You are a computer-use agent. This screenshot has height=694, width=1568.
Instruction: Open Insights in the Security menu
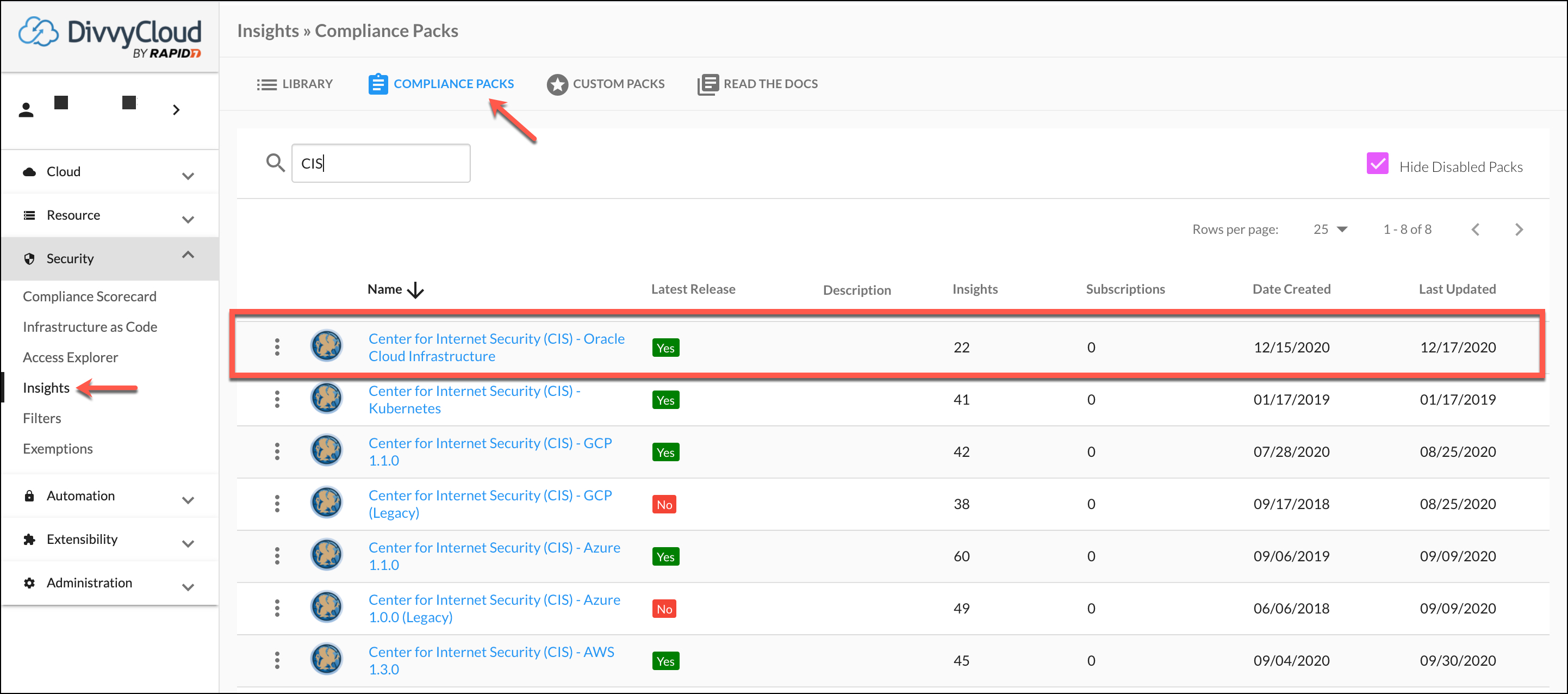tap(46, 388)
